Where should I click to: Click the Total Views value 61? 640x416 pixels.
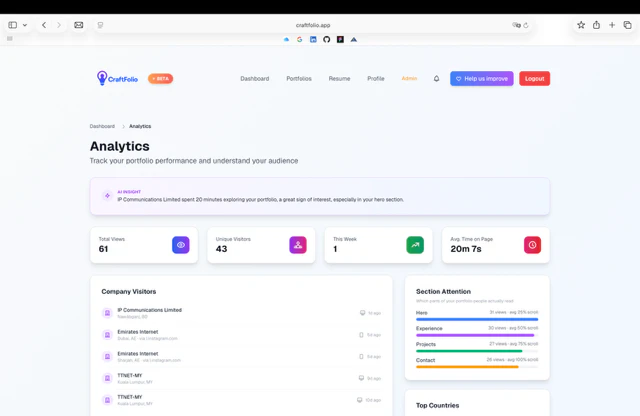coord(103,249)
